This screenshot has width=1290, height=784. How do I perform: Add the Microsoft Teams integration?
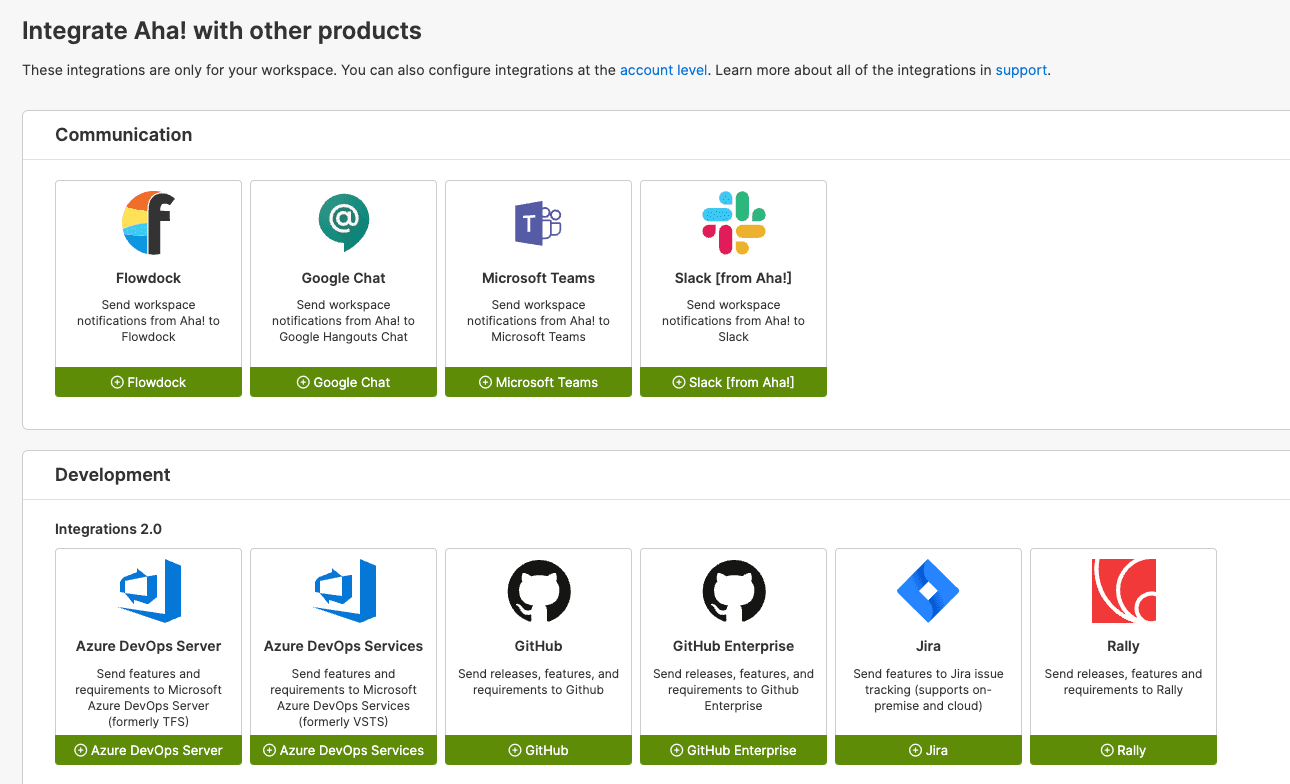click(538, 382)
